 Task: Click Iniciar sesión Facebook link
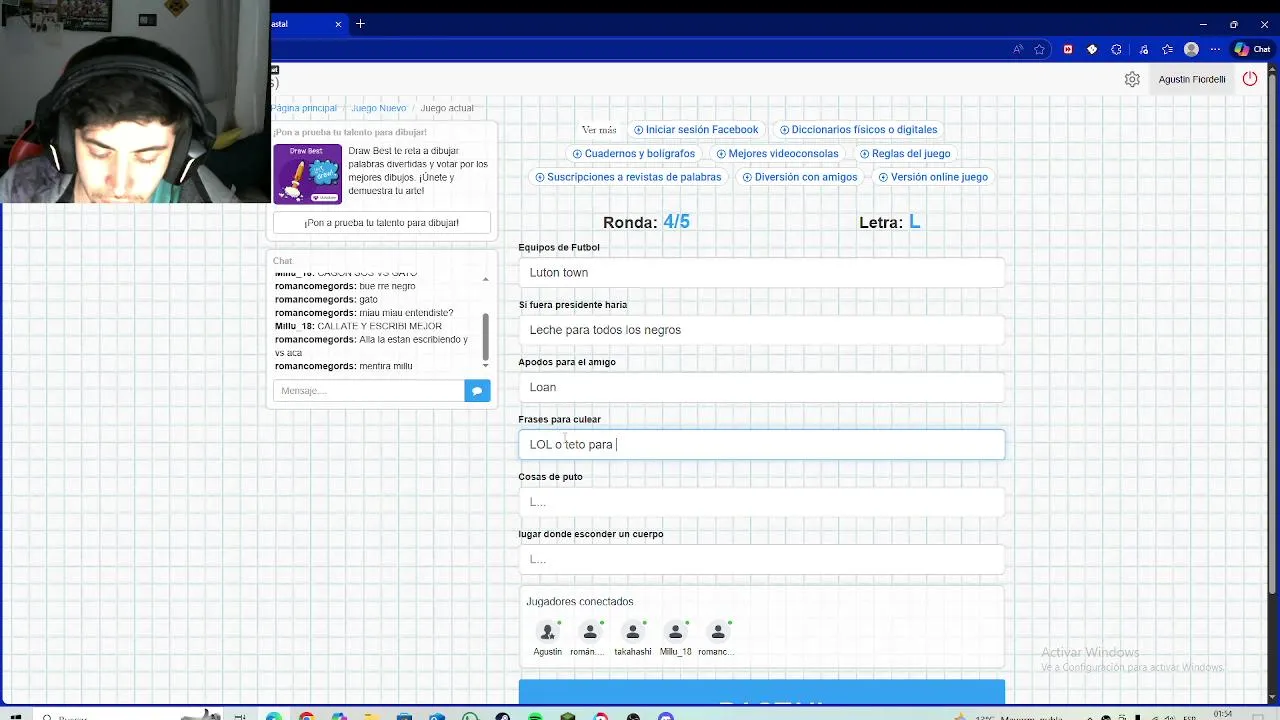pyautogui.click(x=696, y=130)
